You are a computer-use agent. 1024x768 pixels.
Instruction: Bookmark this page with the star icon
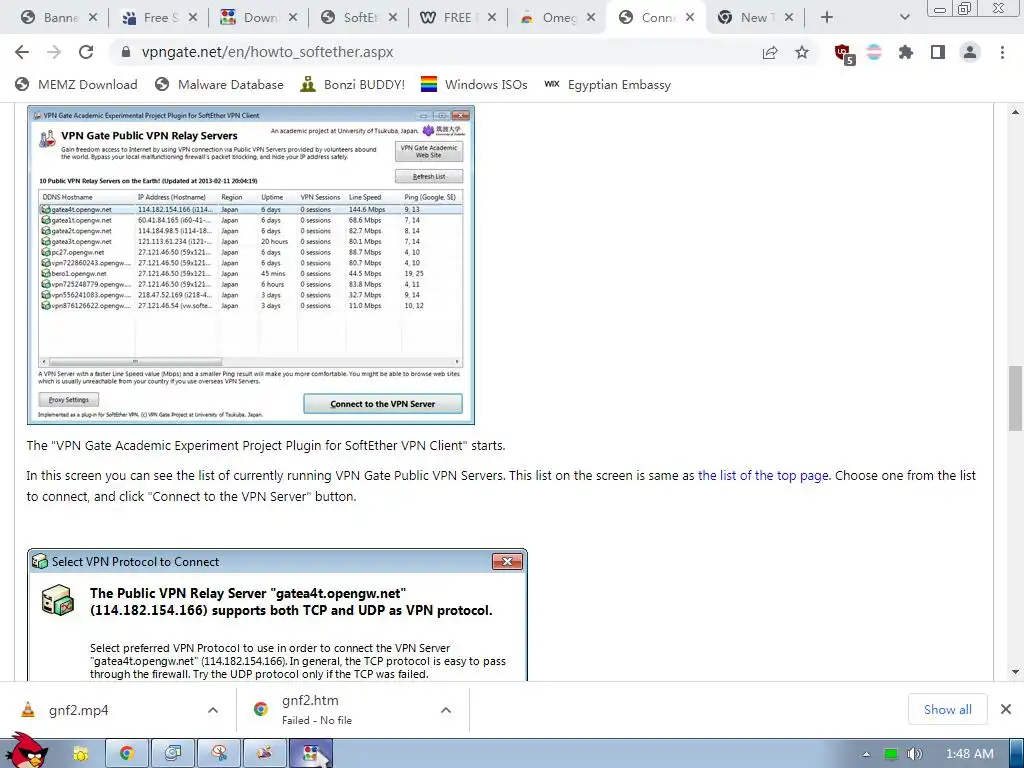coord(802,52)
